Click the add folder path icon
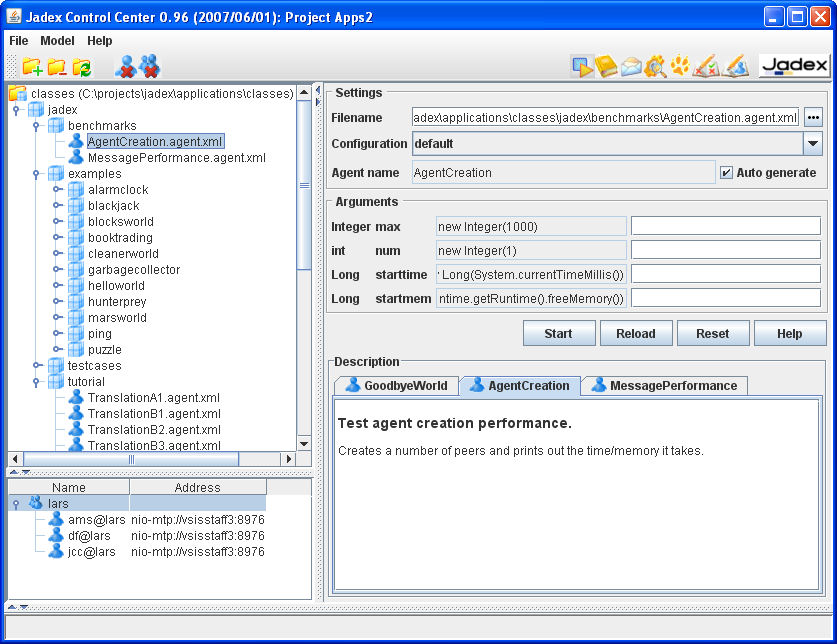837x644 pixels. tap(31, 67)
